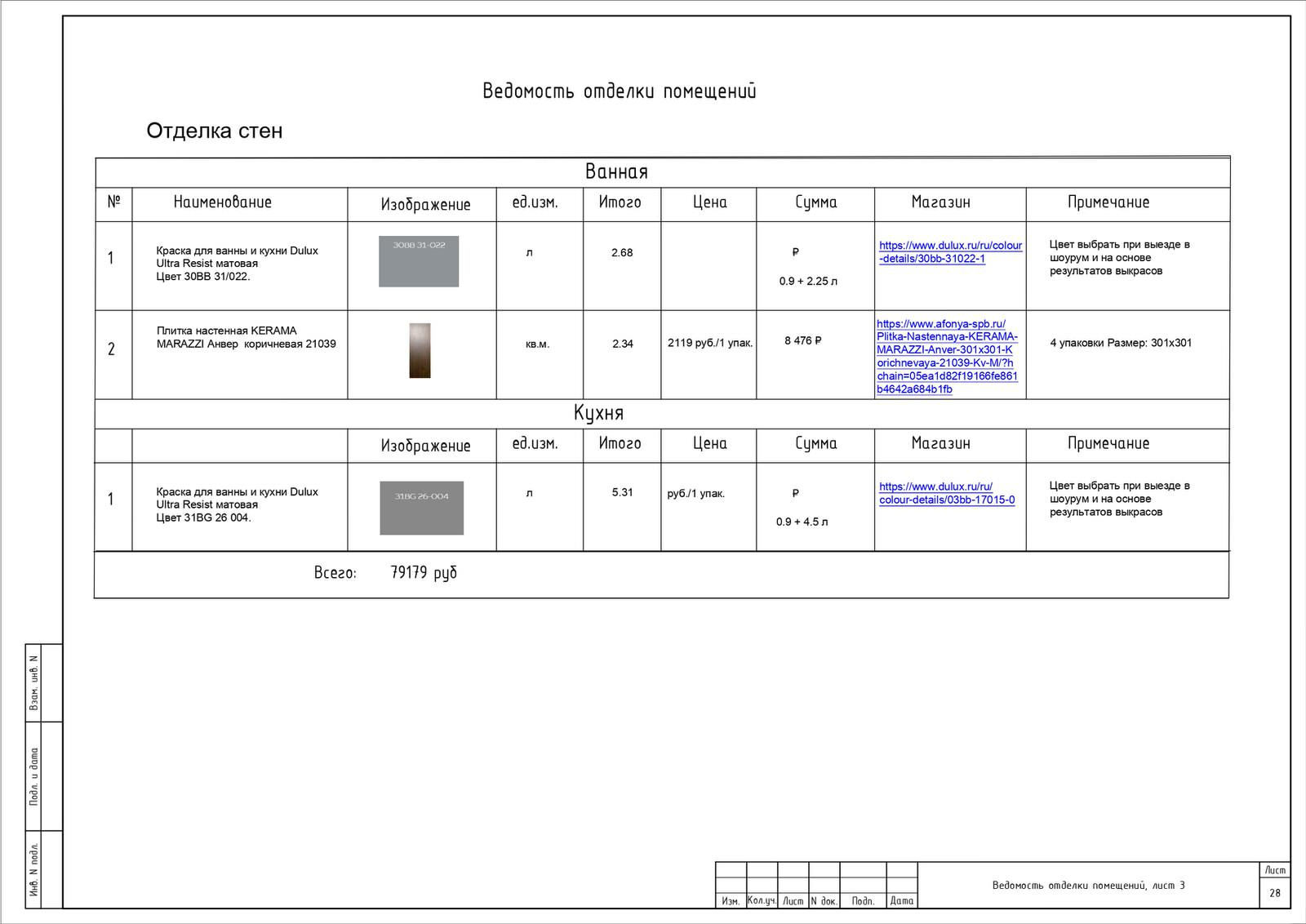Select the note '4 упаковки Размер: 301x301'
Image resolution: width=1306 pixels, height=924 pixels.
tap(1121, 343)
